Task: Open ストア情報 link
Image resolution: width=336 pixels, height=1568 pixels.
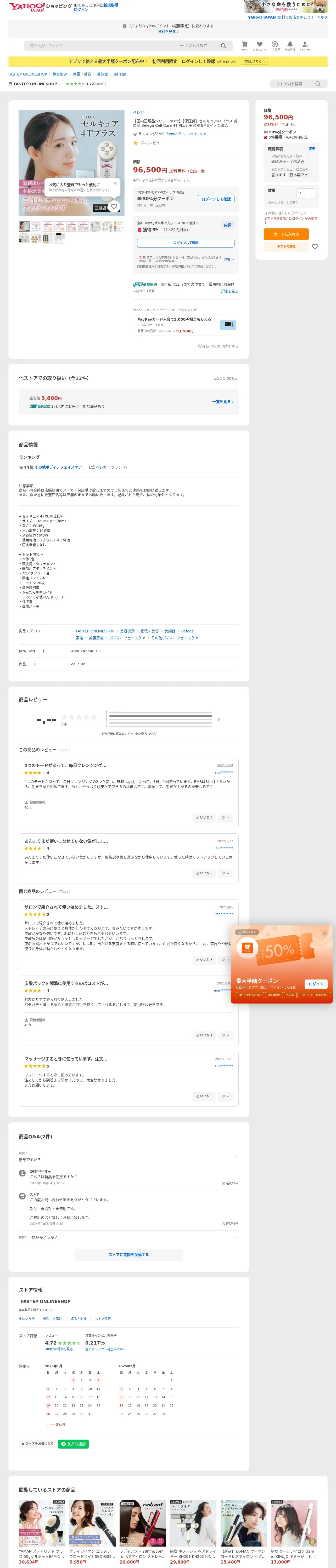Action: click(103, 1318)
